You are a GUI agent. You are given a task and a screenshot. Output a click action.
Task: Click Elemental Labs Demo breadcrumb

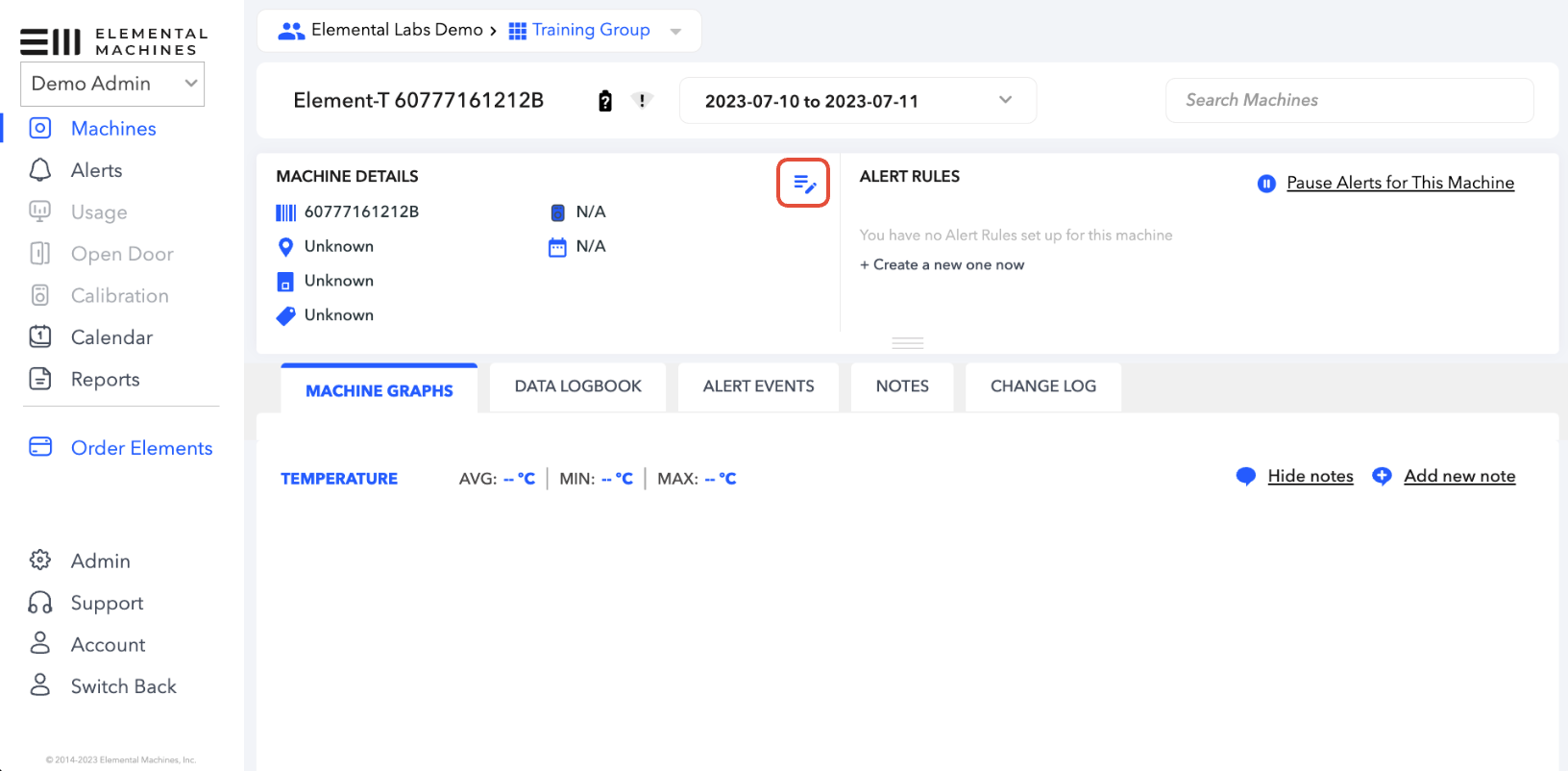[397, 30]
